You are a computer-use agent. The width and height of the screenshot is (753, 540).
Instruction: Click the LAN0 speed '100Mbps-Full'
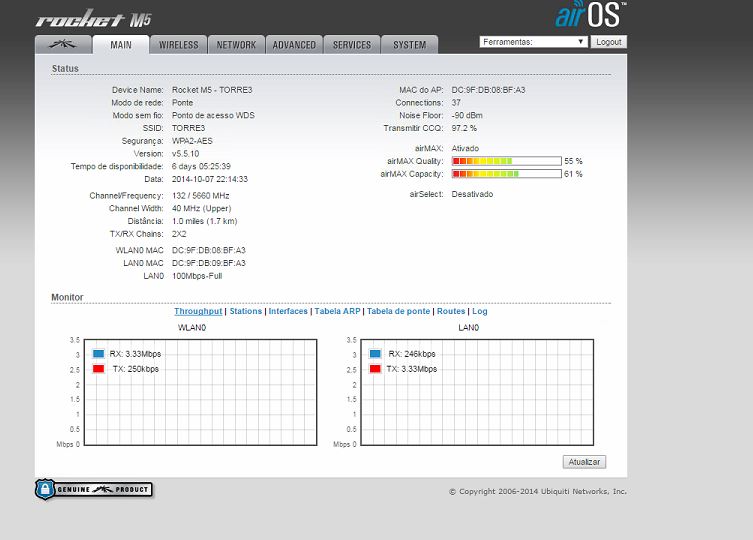click(x=197, y=276)
